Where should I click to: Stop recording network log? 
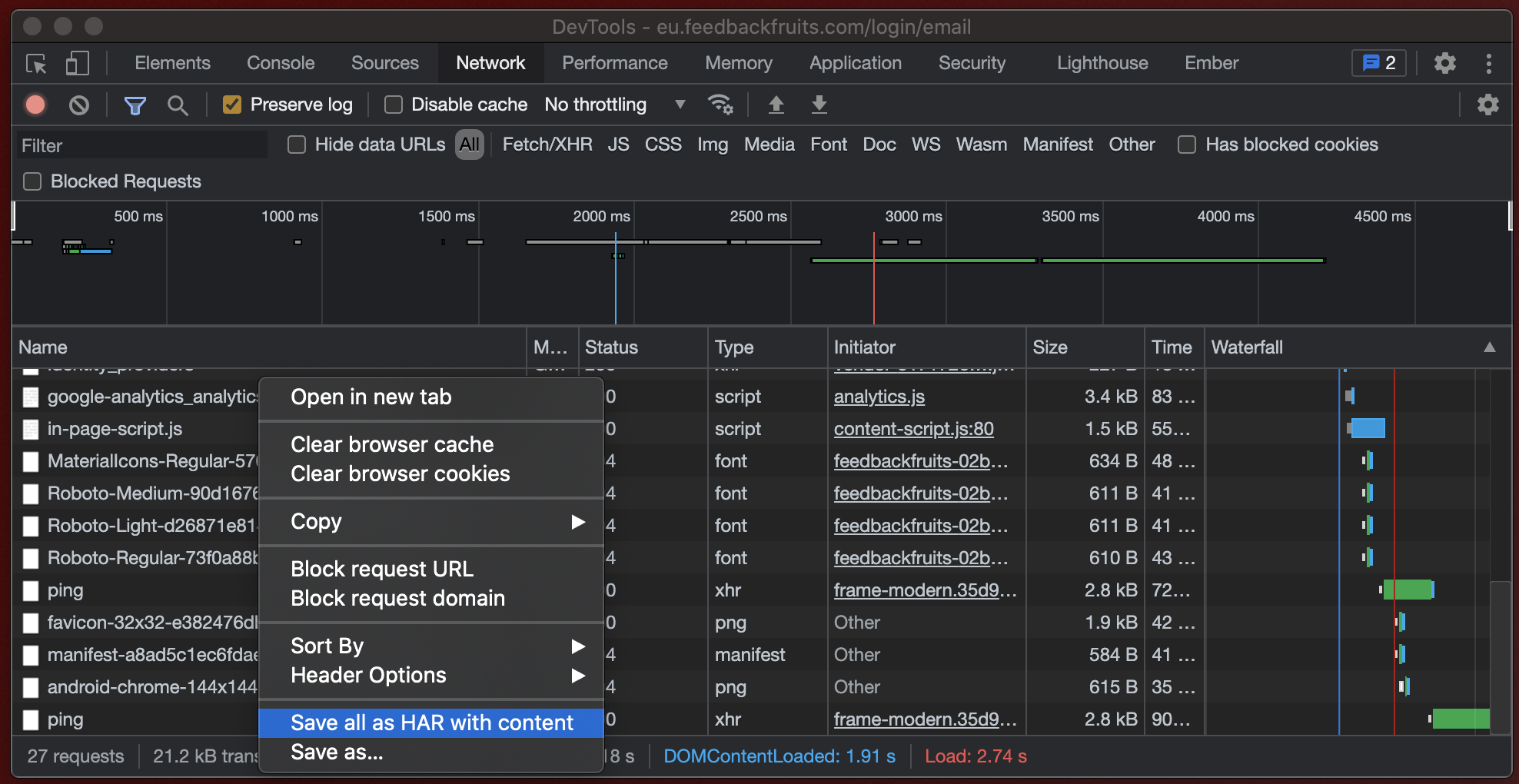click(35, 105)
